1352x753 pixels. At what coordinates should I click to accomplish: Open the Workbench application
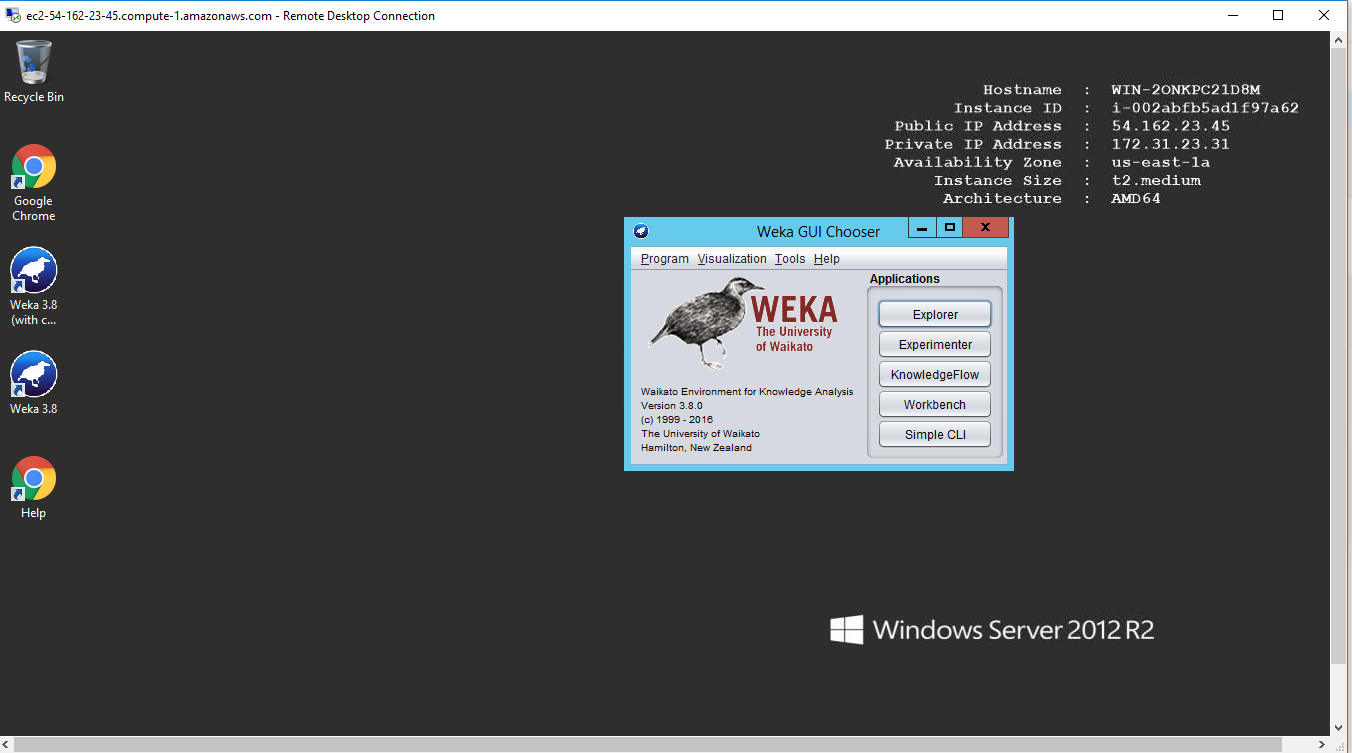click(x=935, y=405)
